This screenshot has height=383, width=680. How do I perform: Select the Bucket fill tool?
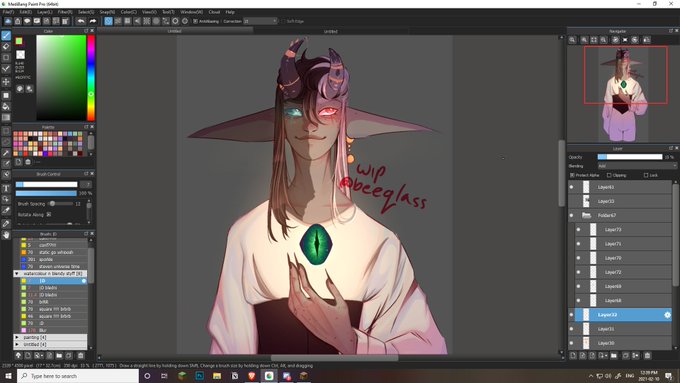point(6,106)
